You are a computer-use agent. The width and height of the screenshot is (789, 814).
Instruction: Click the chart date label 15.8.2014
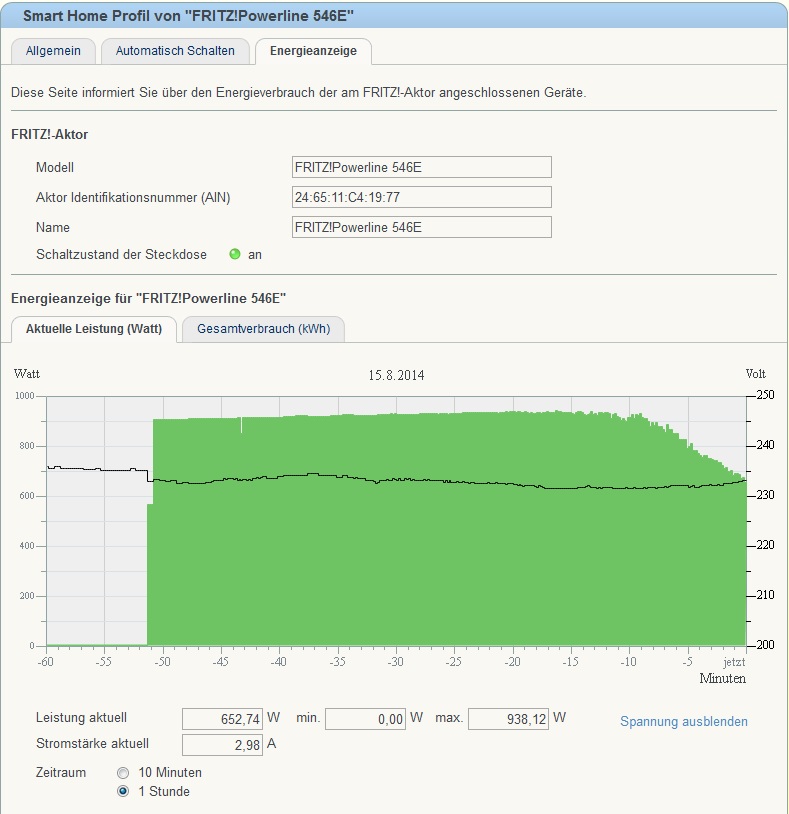(x=397, y=376)
